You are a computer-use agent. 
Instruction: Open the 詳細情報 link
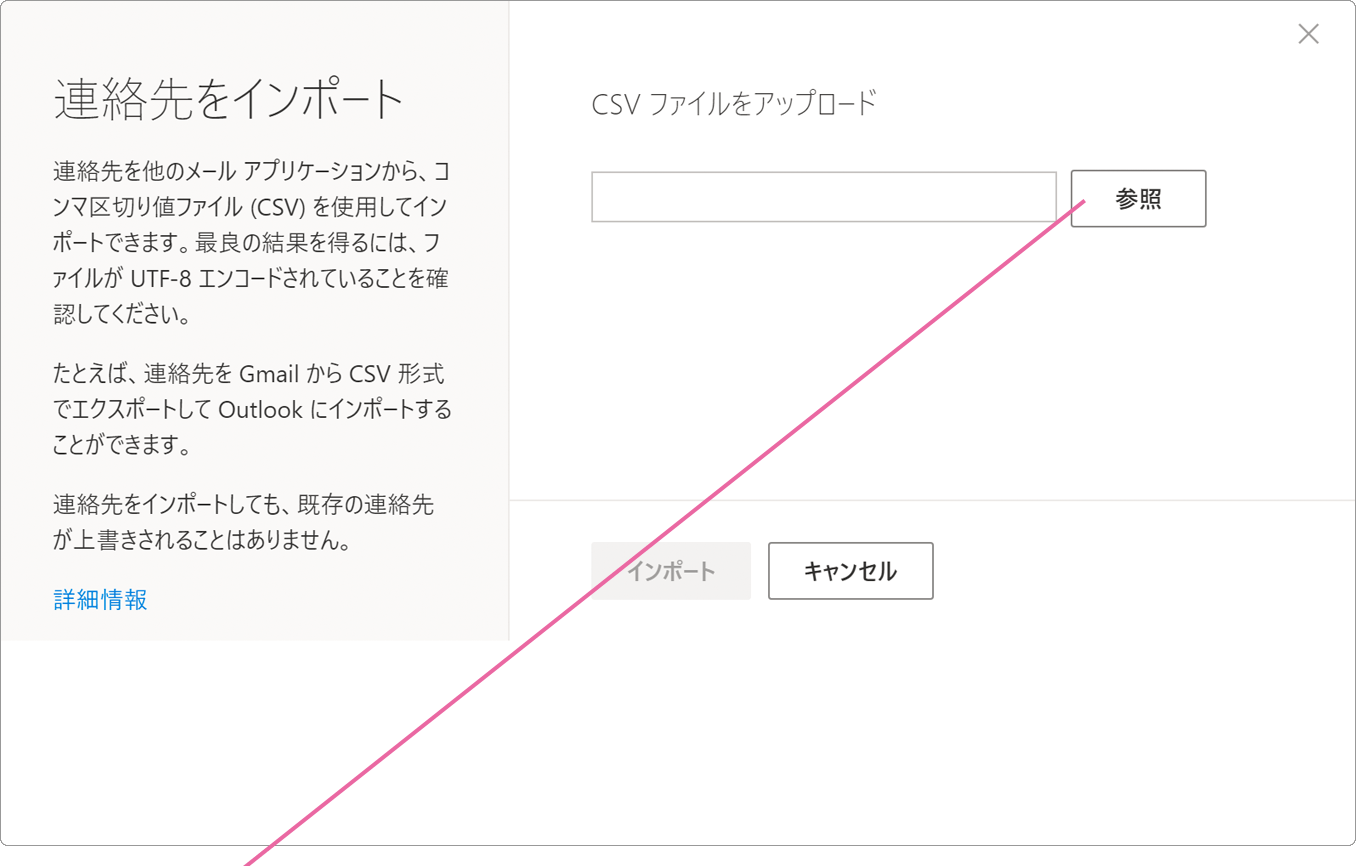coord(101,600)
